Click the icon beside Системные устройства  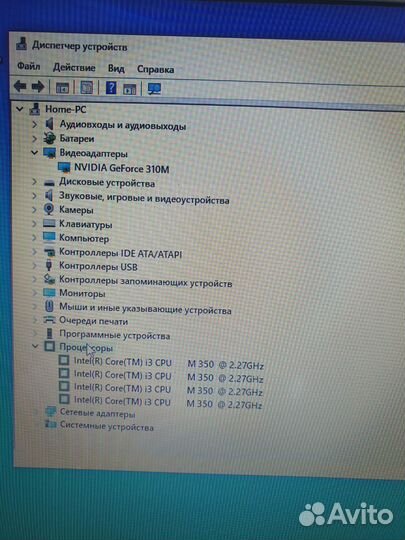pyautogui.click(x=51, y=425)
